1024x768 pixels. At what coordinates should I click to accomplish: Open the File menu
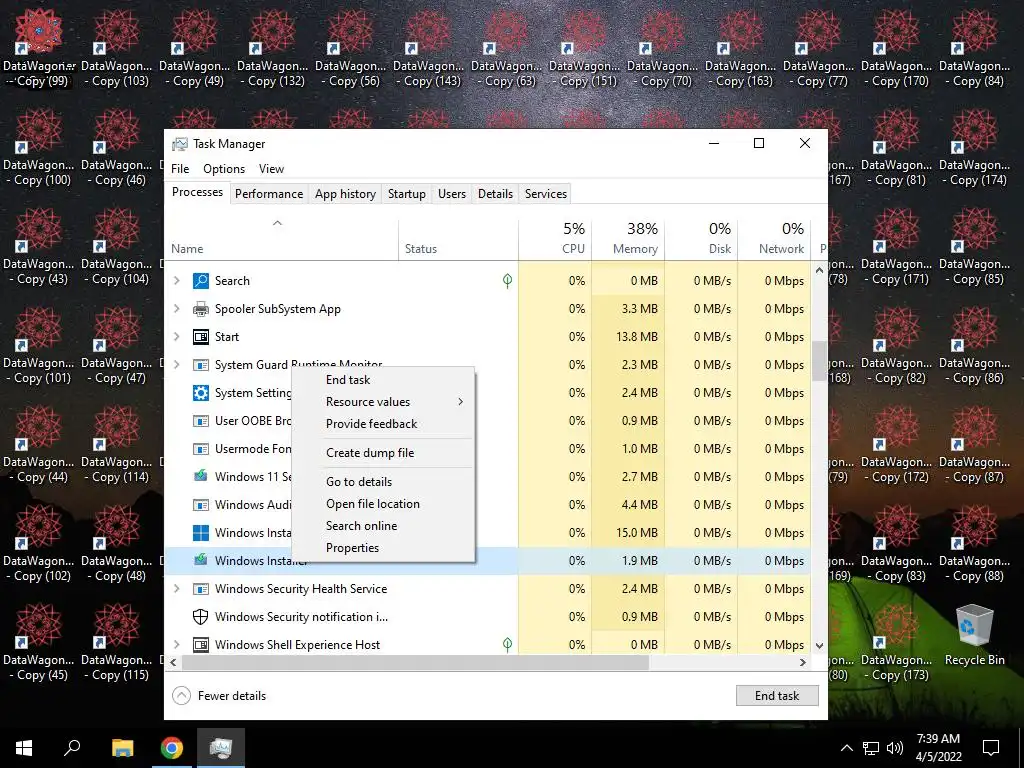(180, 168)
